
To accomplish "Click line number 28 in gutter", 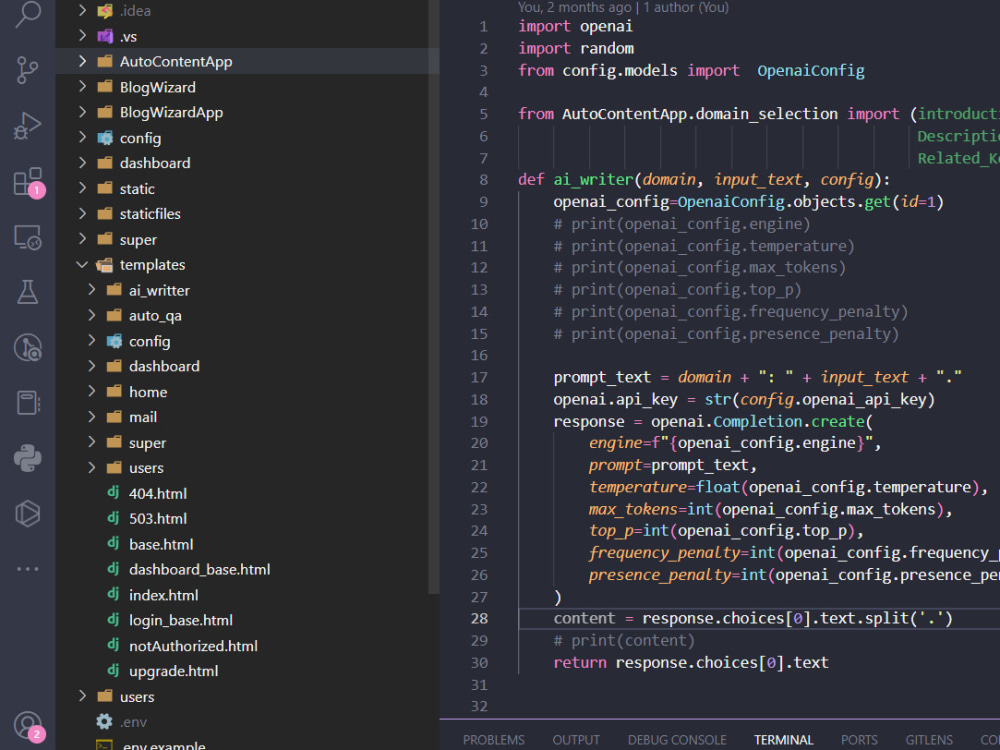I will point(479,619).
